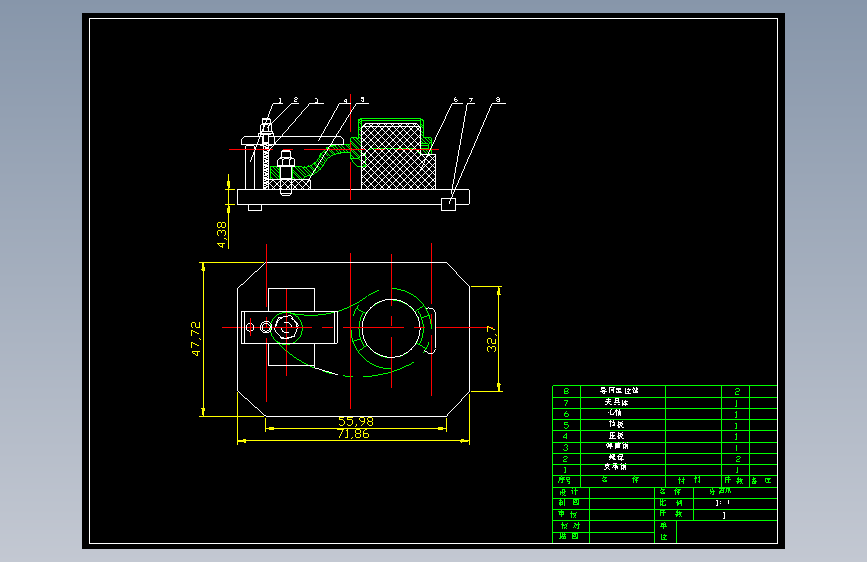Image resolution: width=867 pixels, height=562 pixels.
Task: Select the 32.7 dimension text
Action: [x=492, y=339]
